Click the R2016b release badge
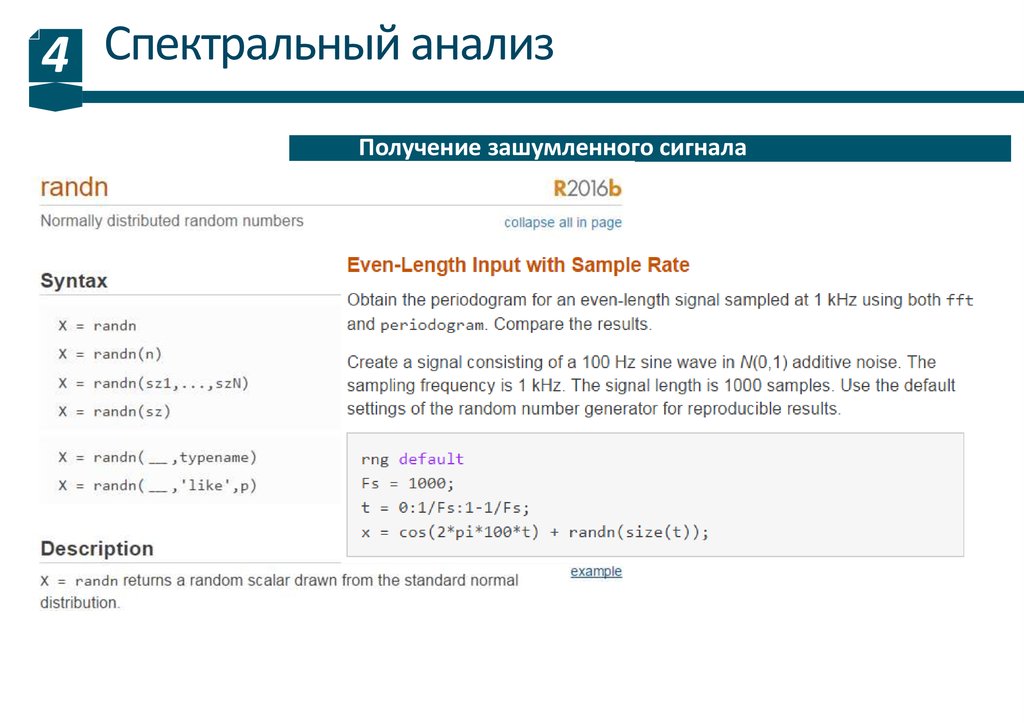The width and height of the screenshot is (1024, 723). tap(587, 188)
